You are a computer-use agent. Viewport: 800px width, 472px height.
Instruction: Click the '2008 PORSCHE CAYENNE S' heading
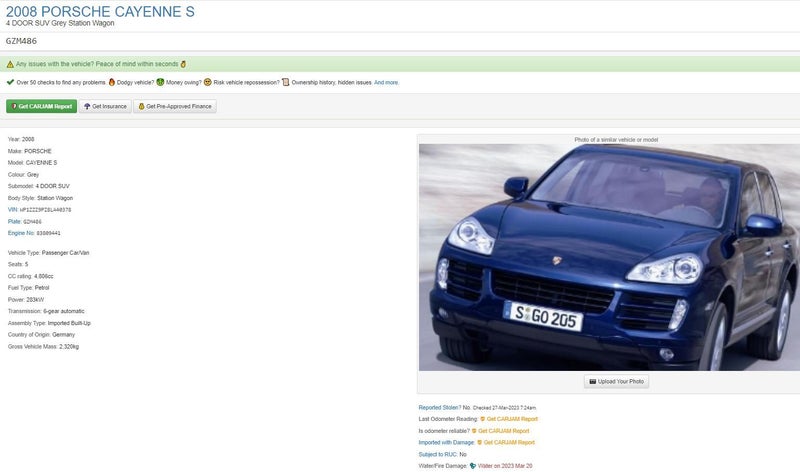click(100, 11)
